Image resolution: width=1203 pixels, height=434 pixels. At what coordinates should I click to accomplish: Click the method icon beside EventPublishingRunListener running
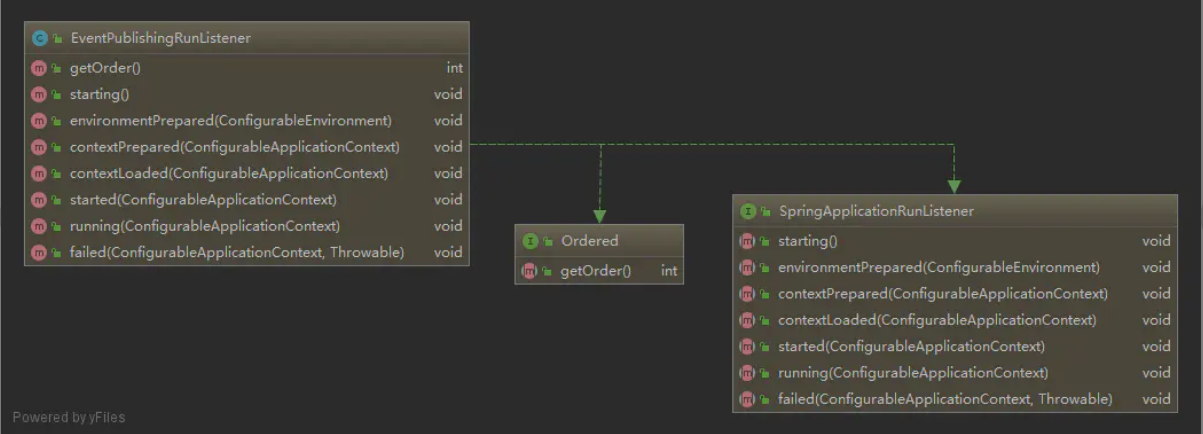[39, 225]
